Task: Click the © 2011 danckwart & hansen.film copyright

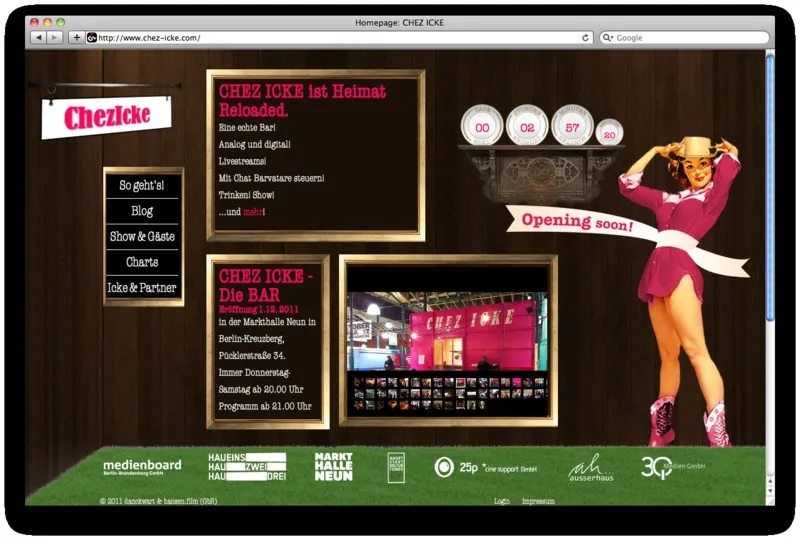Action: [158, 501]
